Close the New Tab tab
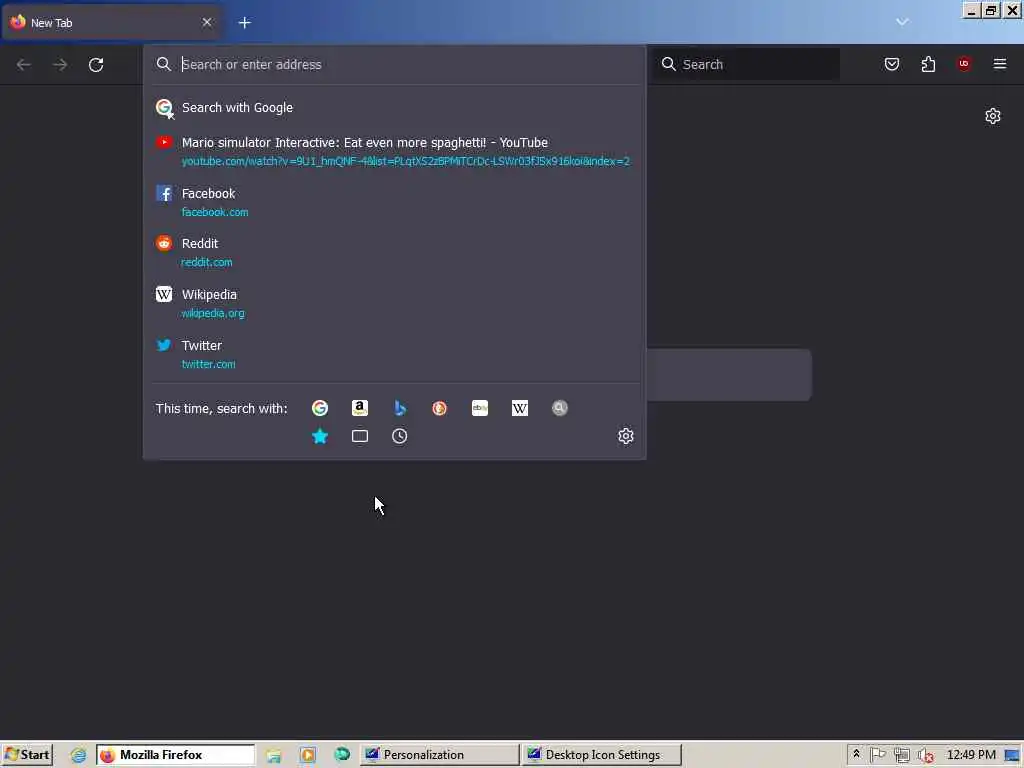 pyautogui.click(x=207, y=22)
